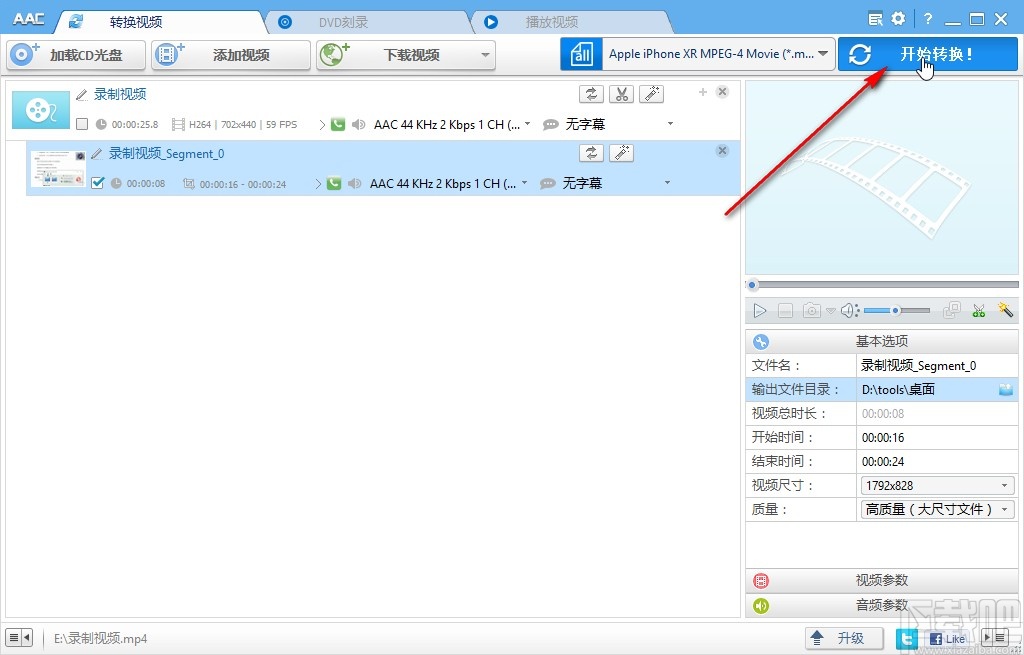The height and width of the screenshot is (655, 1024).
Task: Click the 升级 upgrade button
Action: point(843,637)
